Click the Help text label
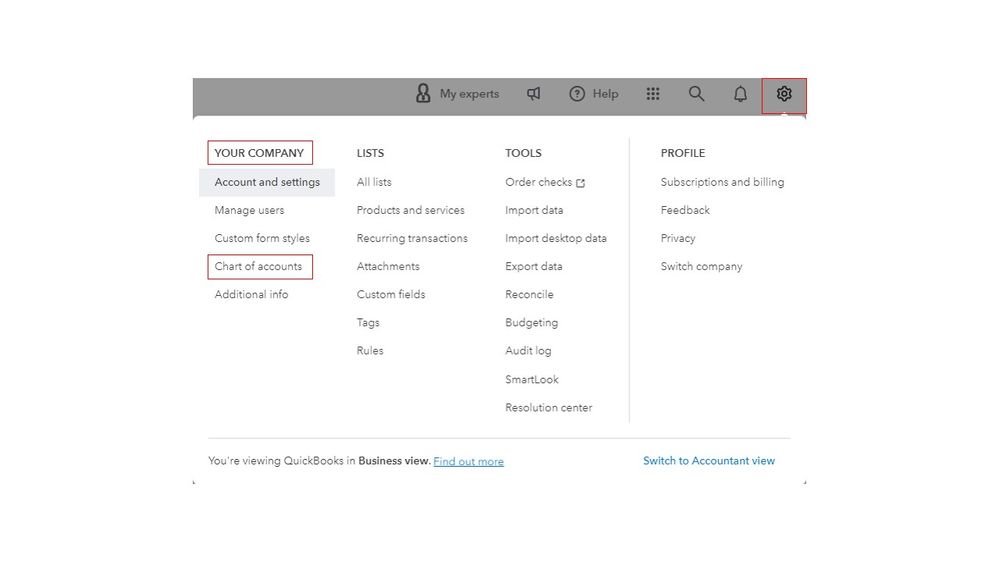This screenshot has width=999, height=562. click(x=605, y=94)
